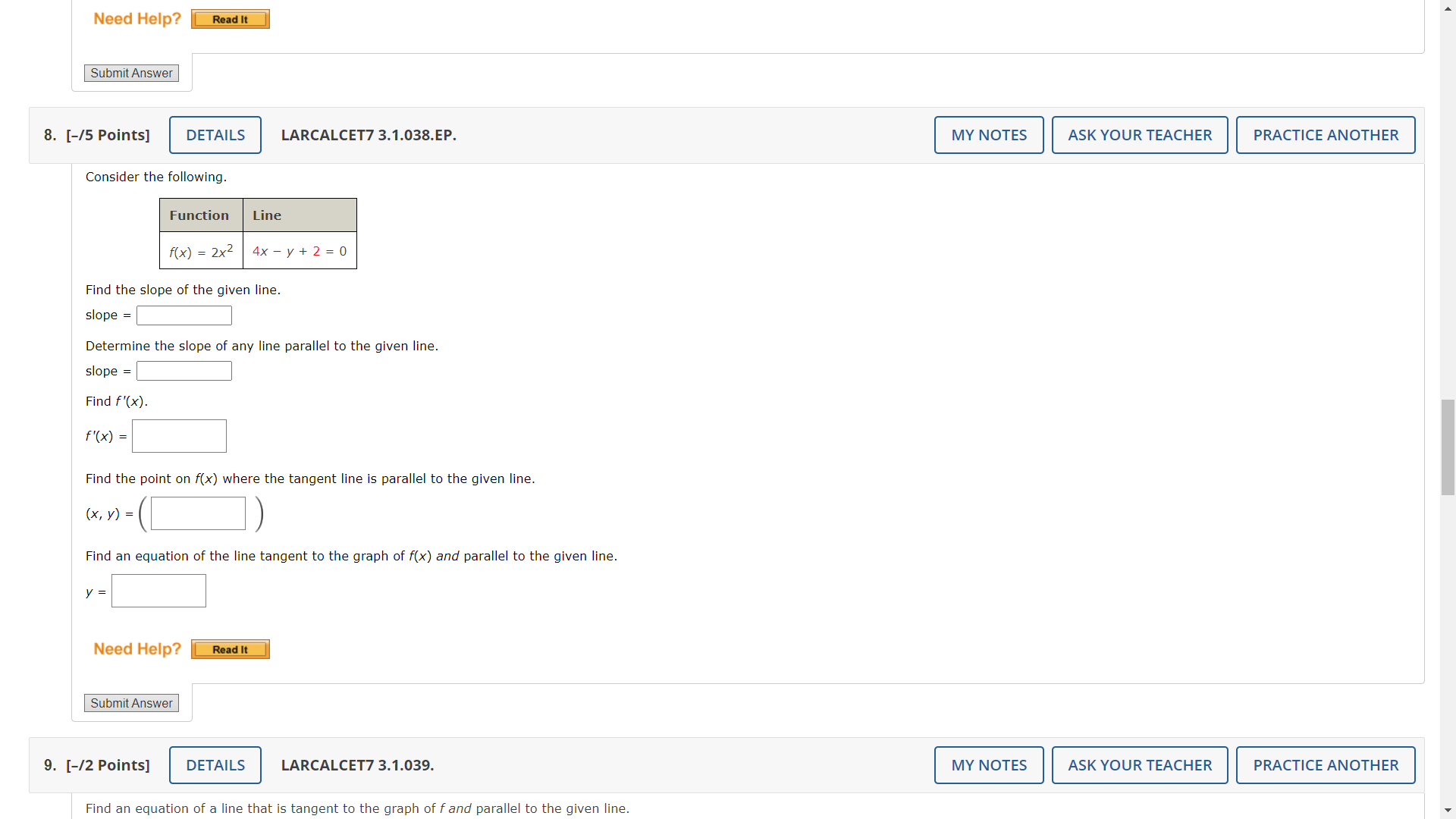Open MY NOTES for question 9
Screen dimensions: 1456x819
(x=989, y=765)
